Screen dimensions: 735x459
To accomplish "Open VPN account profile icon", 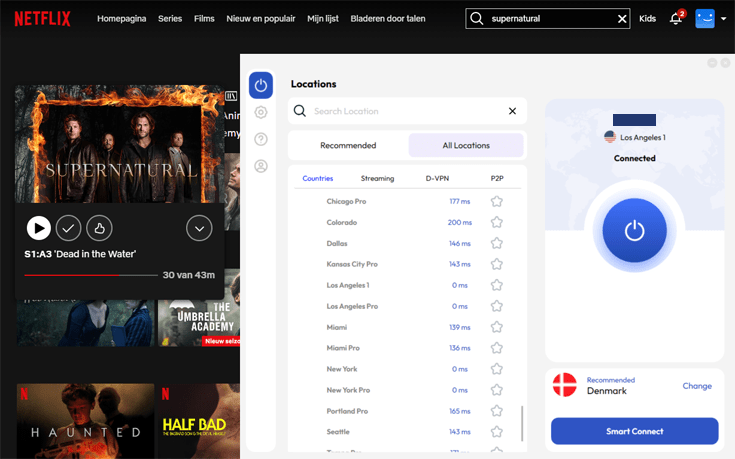I will [261, 166].
